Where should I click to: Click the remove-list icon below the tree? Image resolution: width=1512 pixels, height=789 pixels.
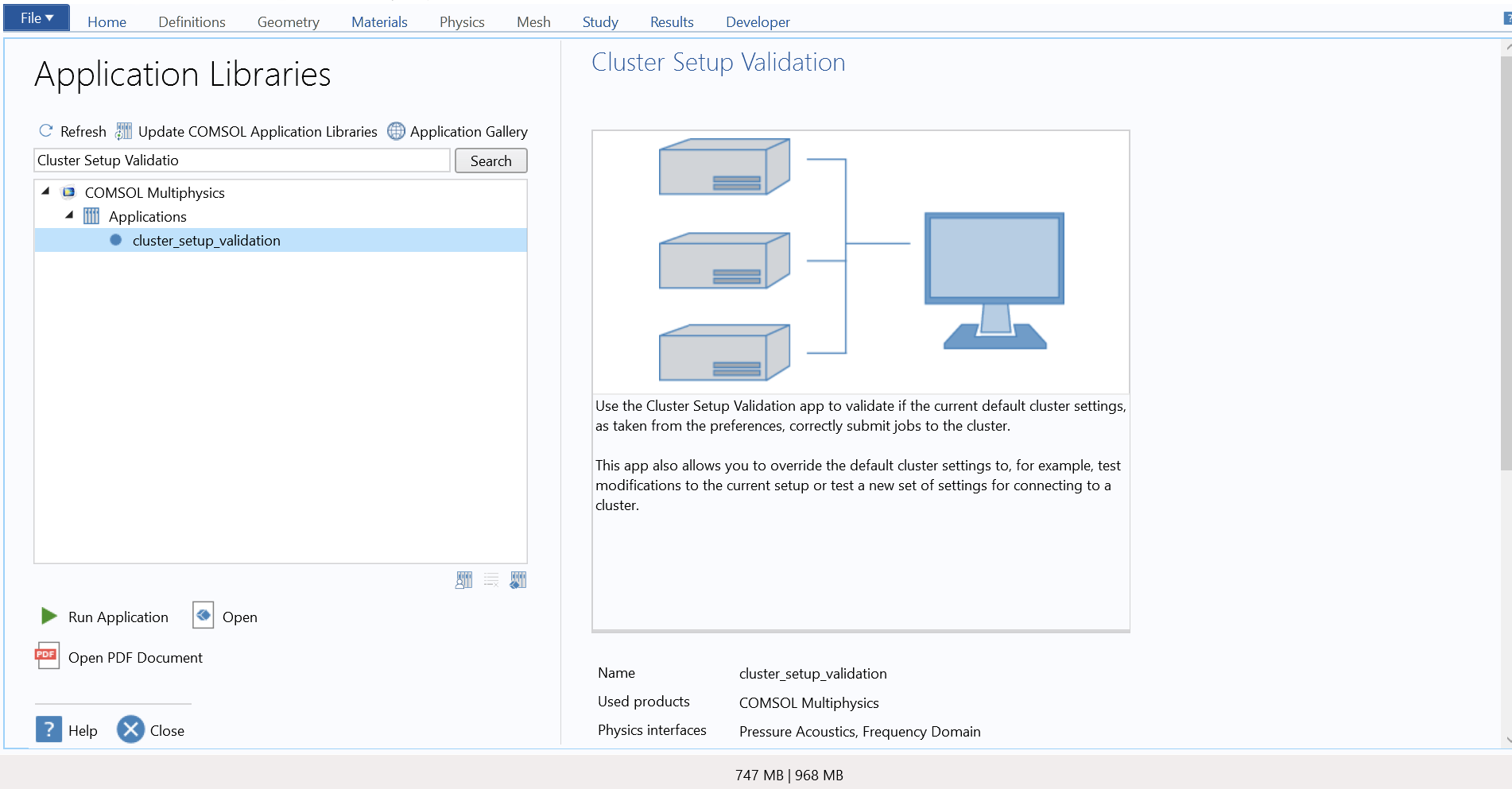pos(491,580)
